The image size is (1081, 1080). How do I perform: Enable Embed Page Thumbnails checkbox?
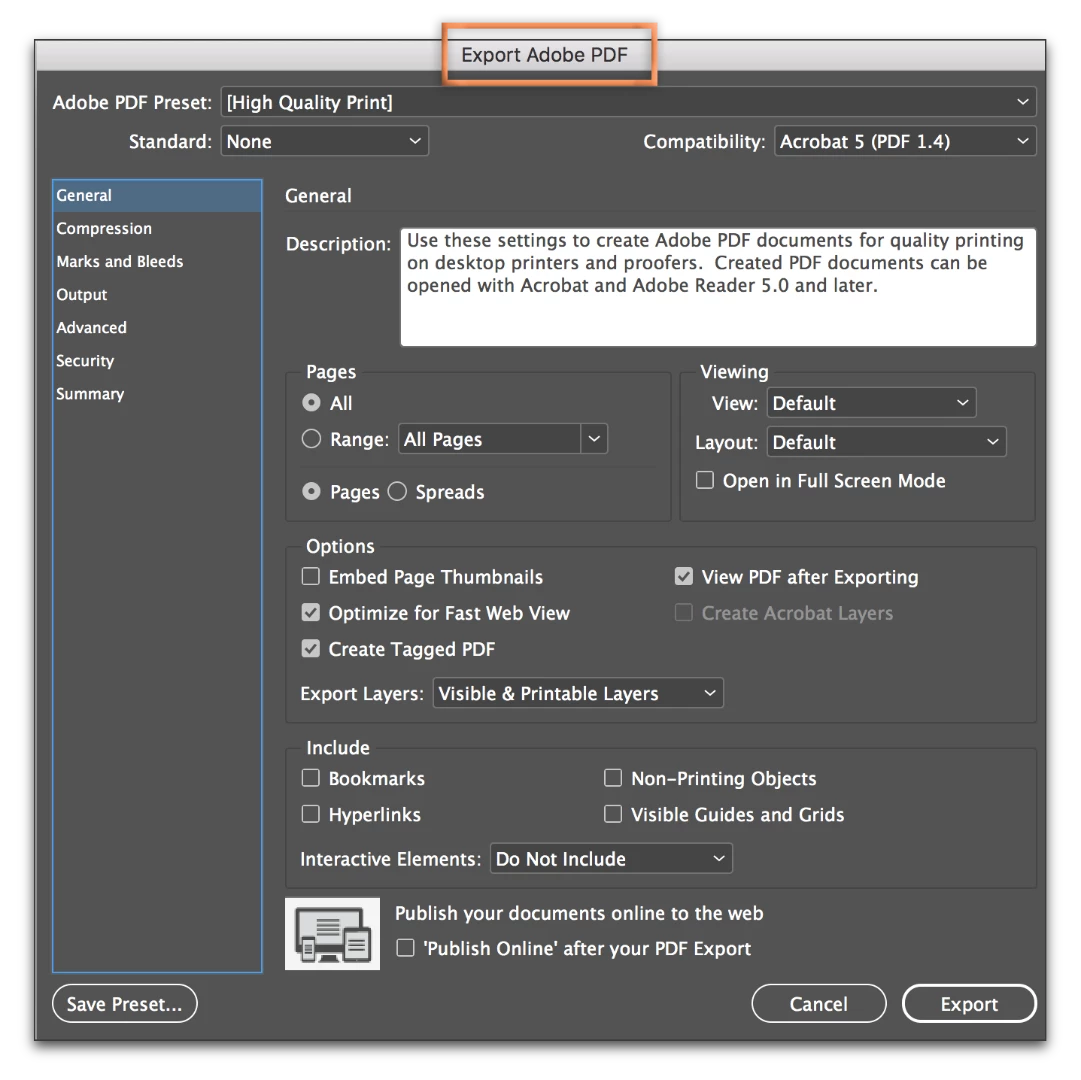(311, 576)
